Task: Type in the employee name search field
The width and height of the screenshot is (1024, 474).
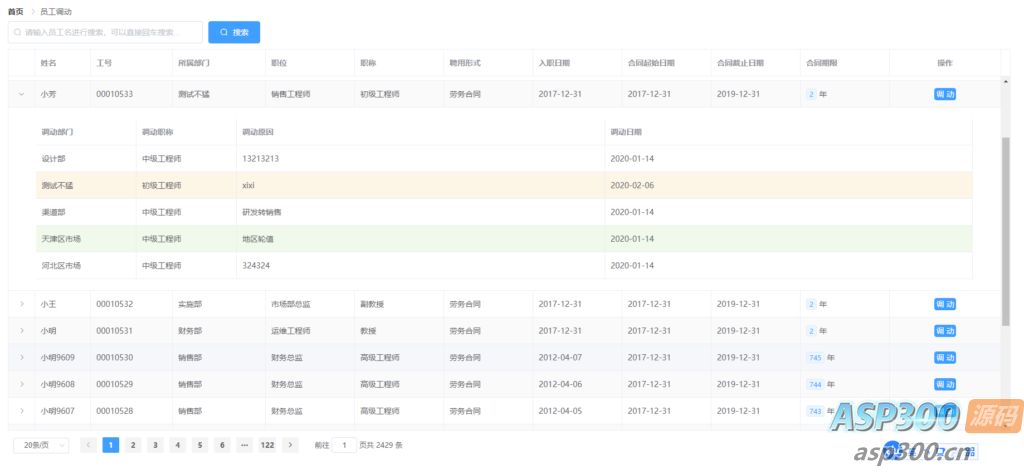Action: click(110, 32)
